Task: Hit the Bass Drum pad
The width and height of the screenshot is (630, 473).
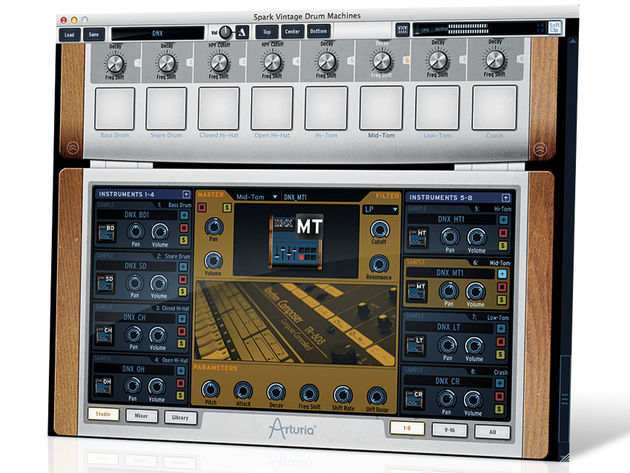Action: (115, 109)
